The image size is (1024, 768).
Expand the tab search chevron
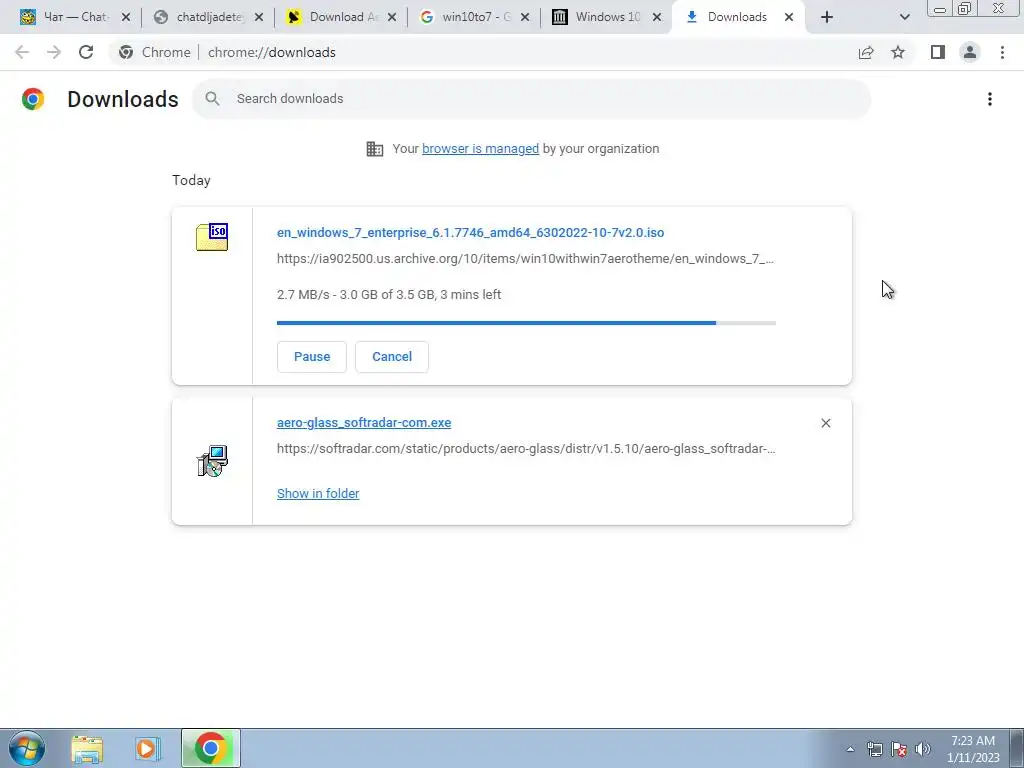pos(904,17)
